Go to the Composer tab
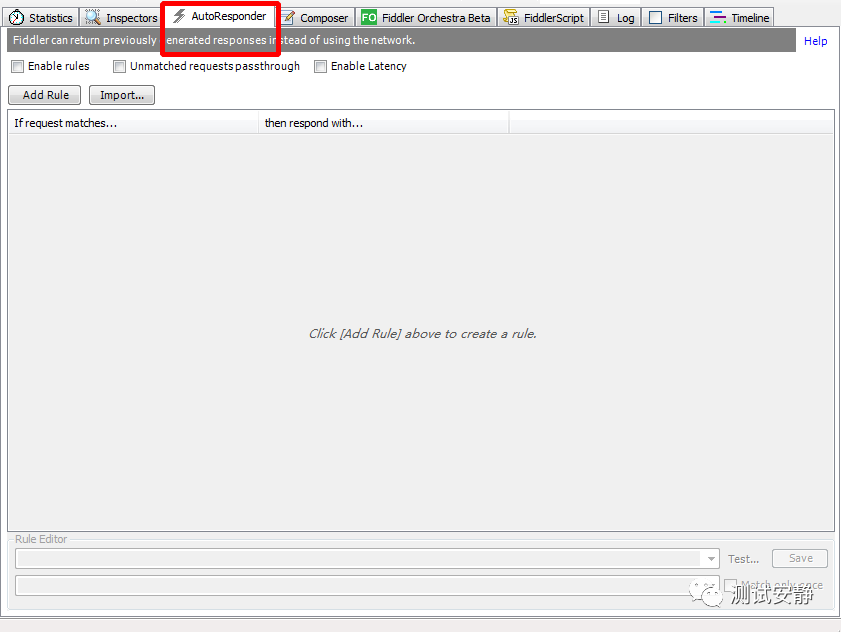841x632 pixels. coord(315,17)
